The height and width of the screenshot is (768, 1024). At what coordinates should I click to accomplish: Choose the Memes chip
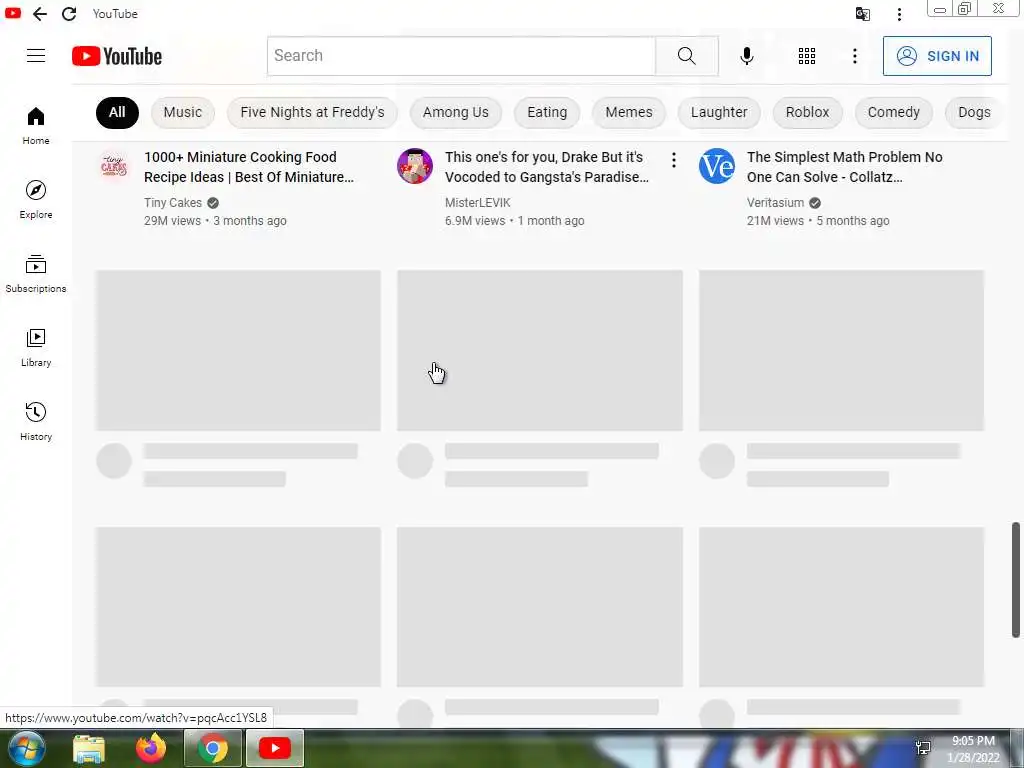click(x=629, y=112)
